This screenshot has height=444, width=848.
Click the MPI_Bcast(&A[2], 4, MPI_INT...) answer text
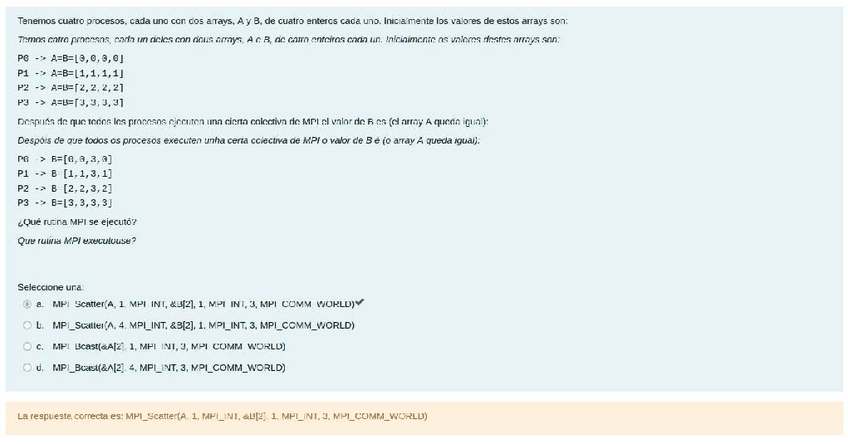pos(169,368)
